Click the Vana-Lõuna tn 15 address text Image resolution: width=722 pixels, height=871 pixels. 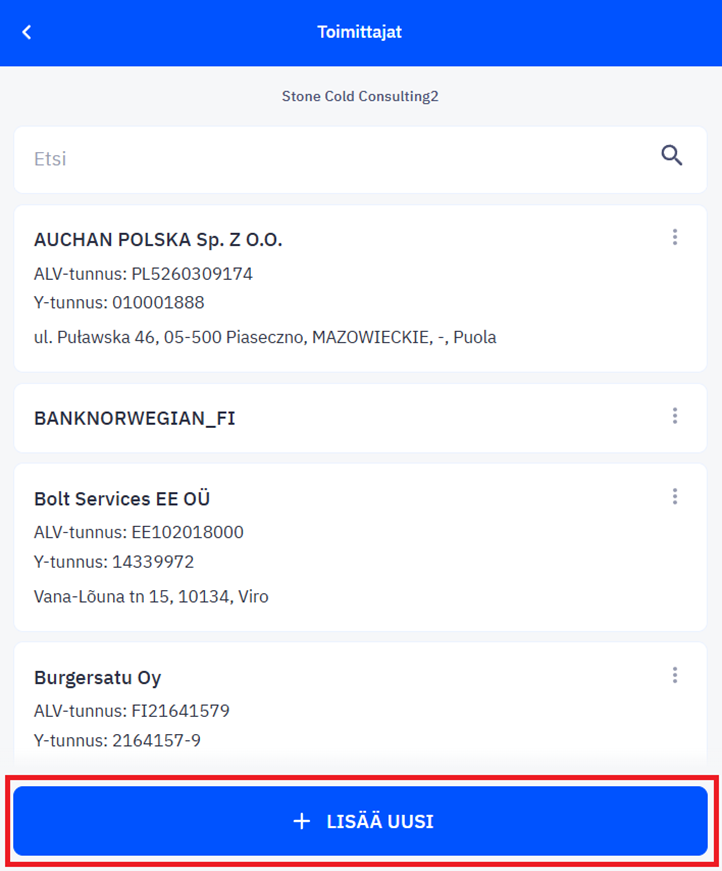151,597
